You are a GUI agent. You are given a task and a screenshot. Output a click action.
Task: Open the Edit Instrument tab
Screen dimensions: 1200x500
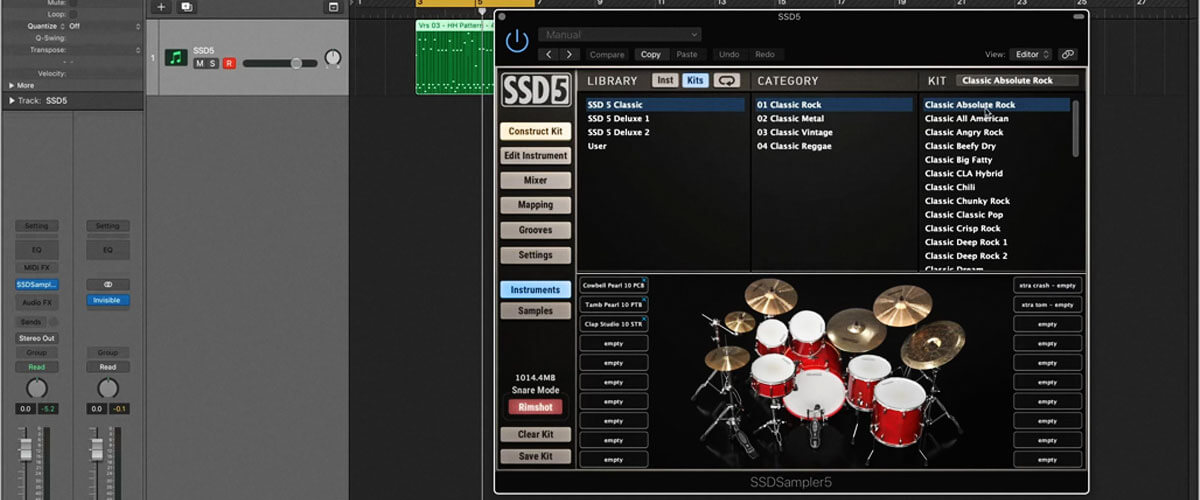point(535,156)
